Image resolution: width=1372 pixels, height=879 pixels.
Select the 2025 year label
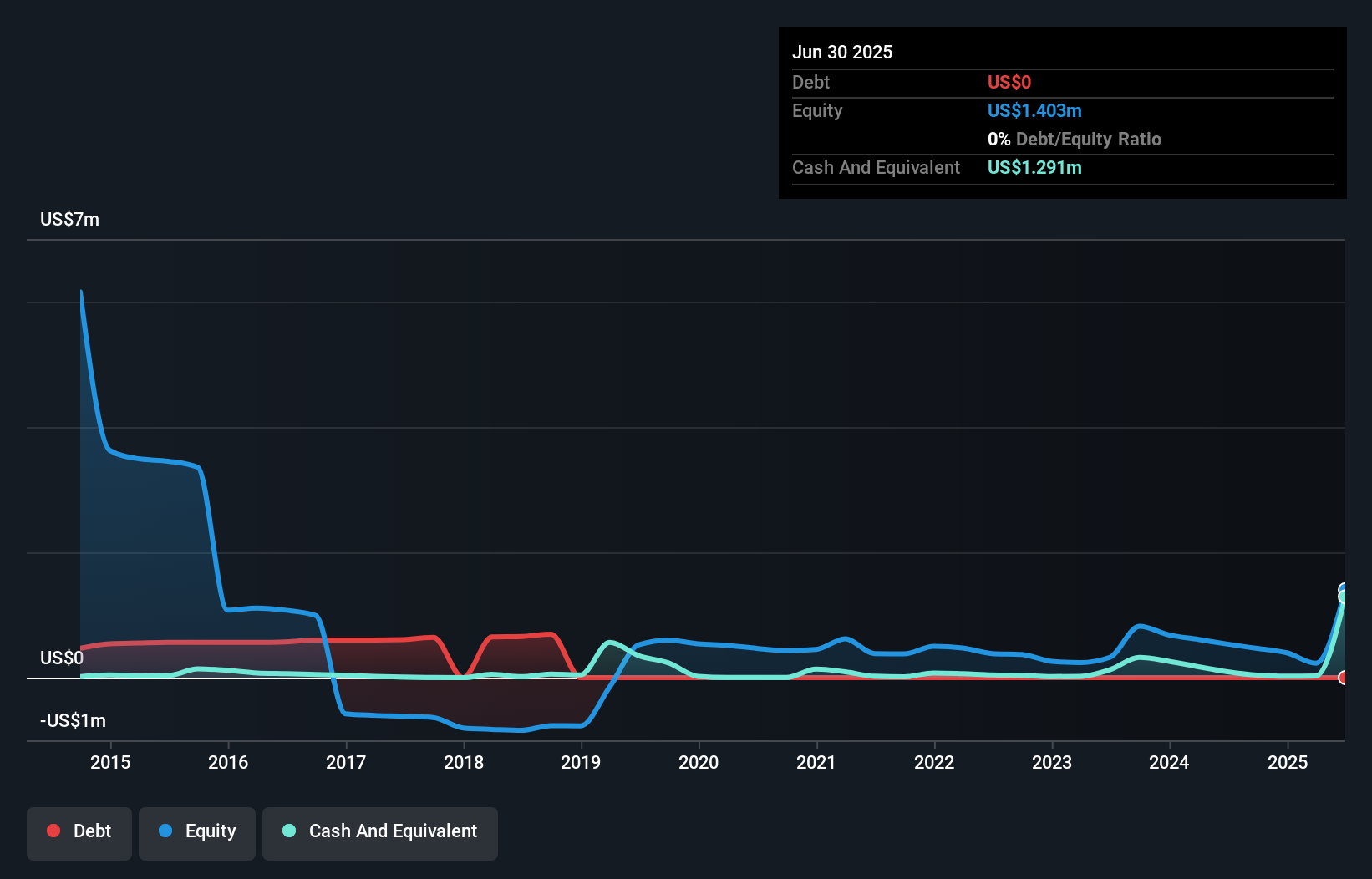tap(1288, 762)
